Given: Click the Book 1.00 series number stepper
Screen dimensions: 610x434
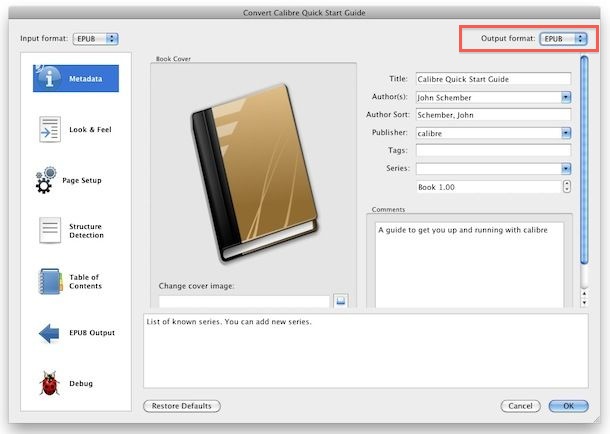Looking at the screenshot, I should point(567,187).
